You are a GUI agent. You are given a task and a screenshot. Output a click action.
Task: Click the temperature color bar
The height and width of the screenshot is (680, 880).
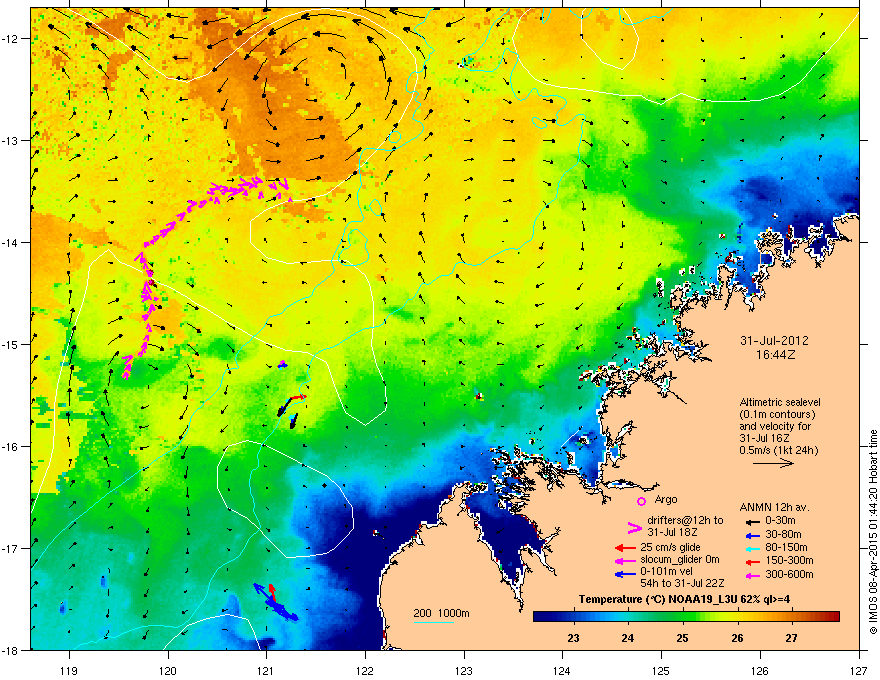pyautogui.click(x=686, y=617)
